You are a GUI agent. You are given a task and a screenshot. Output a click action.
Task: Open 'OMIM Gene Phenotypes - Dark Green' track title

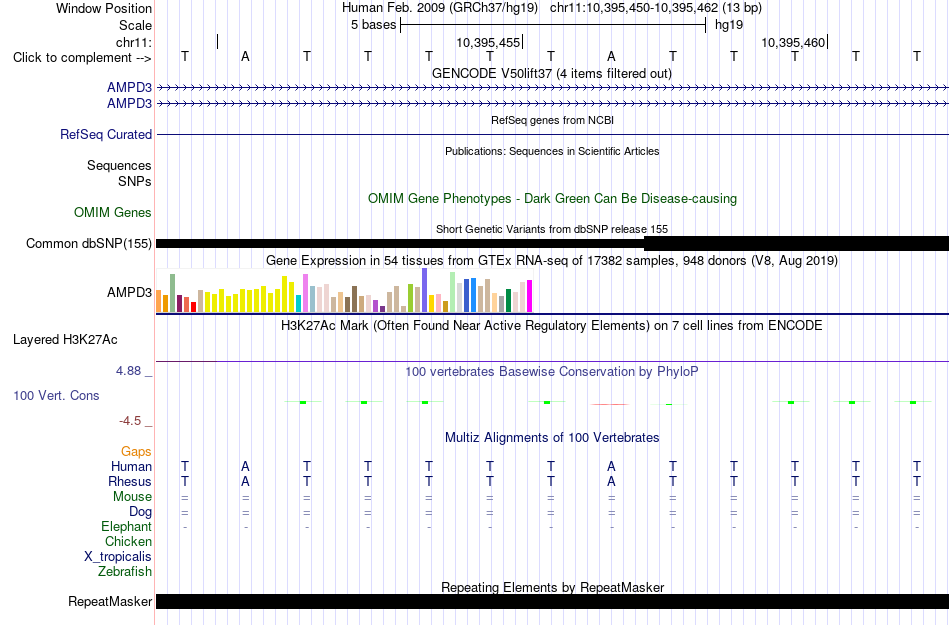[552, 199]
